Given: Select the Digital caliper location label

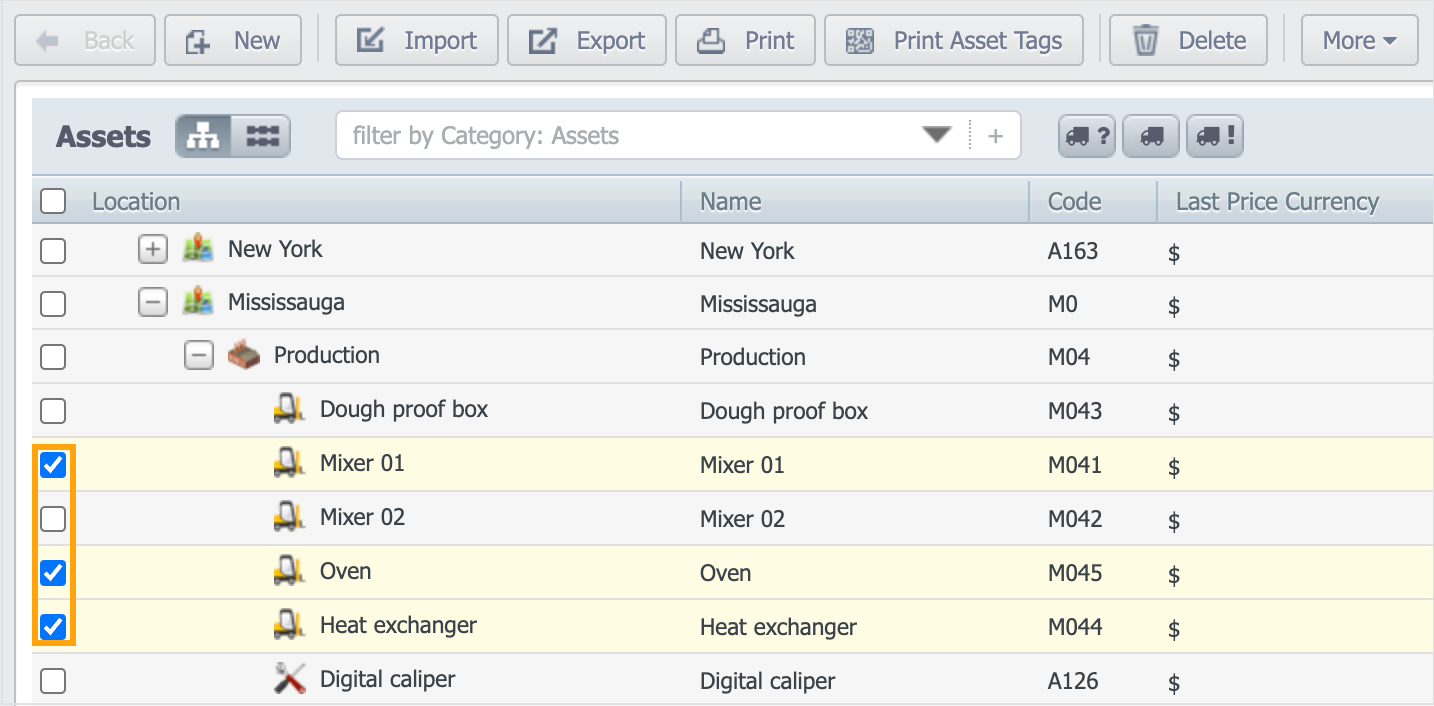Looking at the screenshot, I should pyautogui.click(x=387, y=679).
